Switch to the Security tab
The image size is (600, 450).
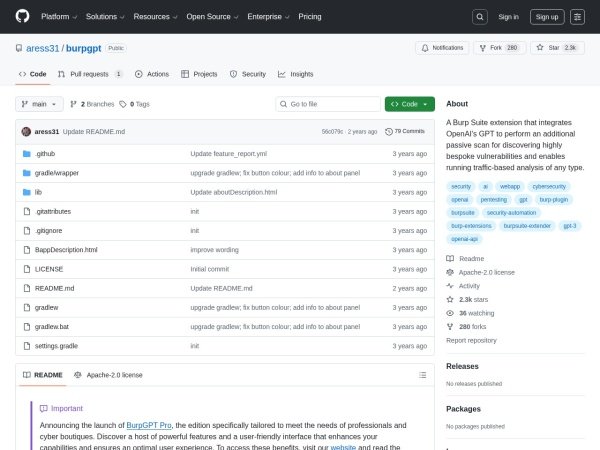[248, 74]
